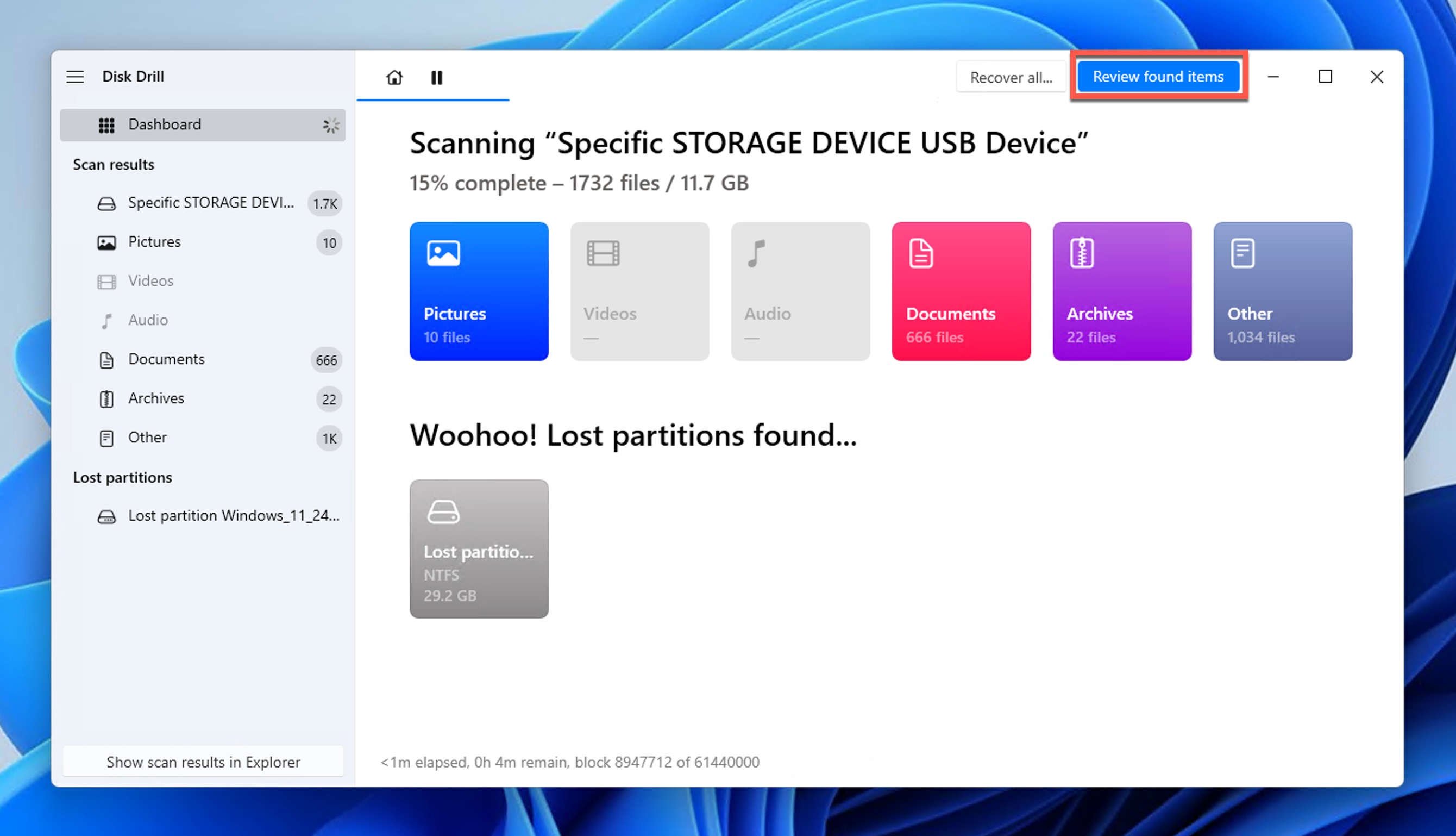Select the Other sidebar item

pyautogui.click(x=147, y=437)
